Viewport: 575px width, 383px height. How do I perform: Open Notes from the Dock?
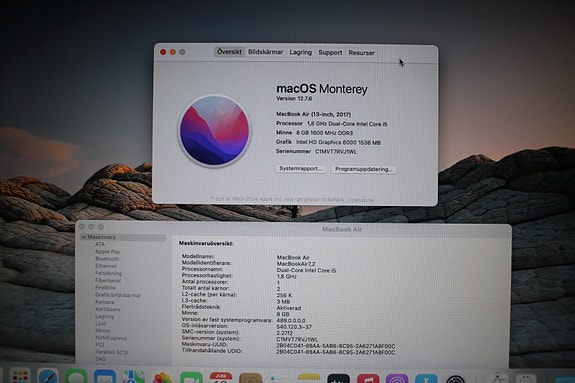click(309, 378)
